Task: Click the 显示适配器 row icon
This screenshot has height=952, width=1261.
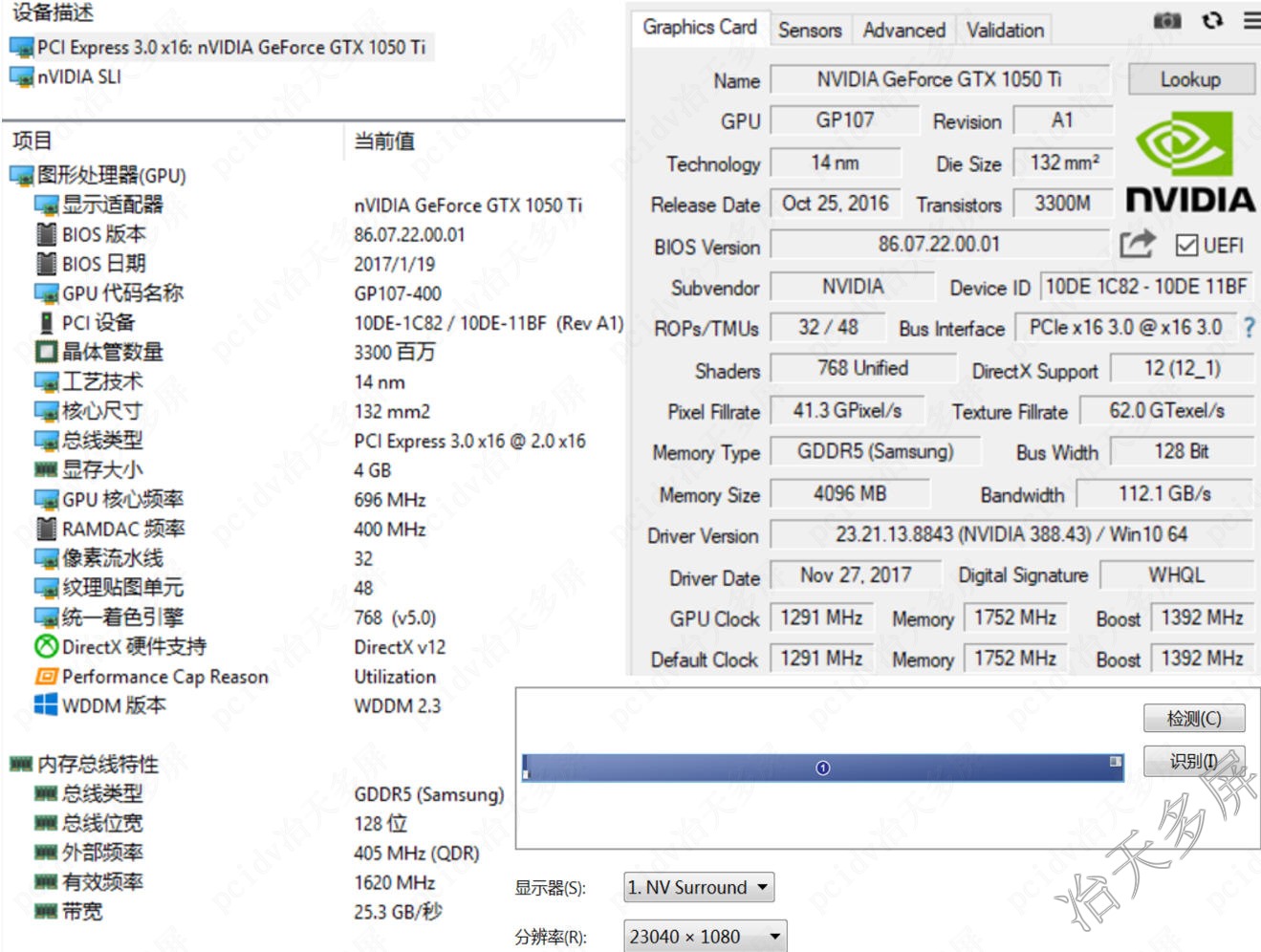Action: [46, 206]
